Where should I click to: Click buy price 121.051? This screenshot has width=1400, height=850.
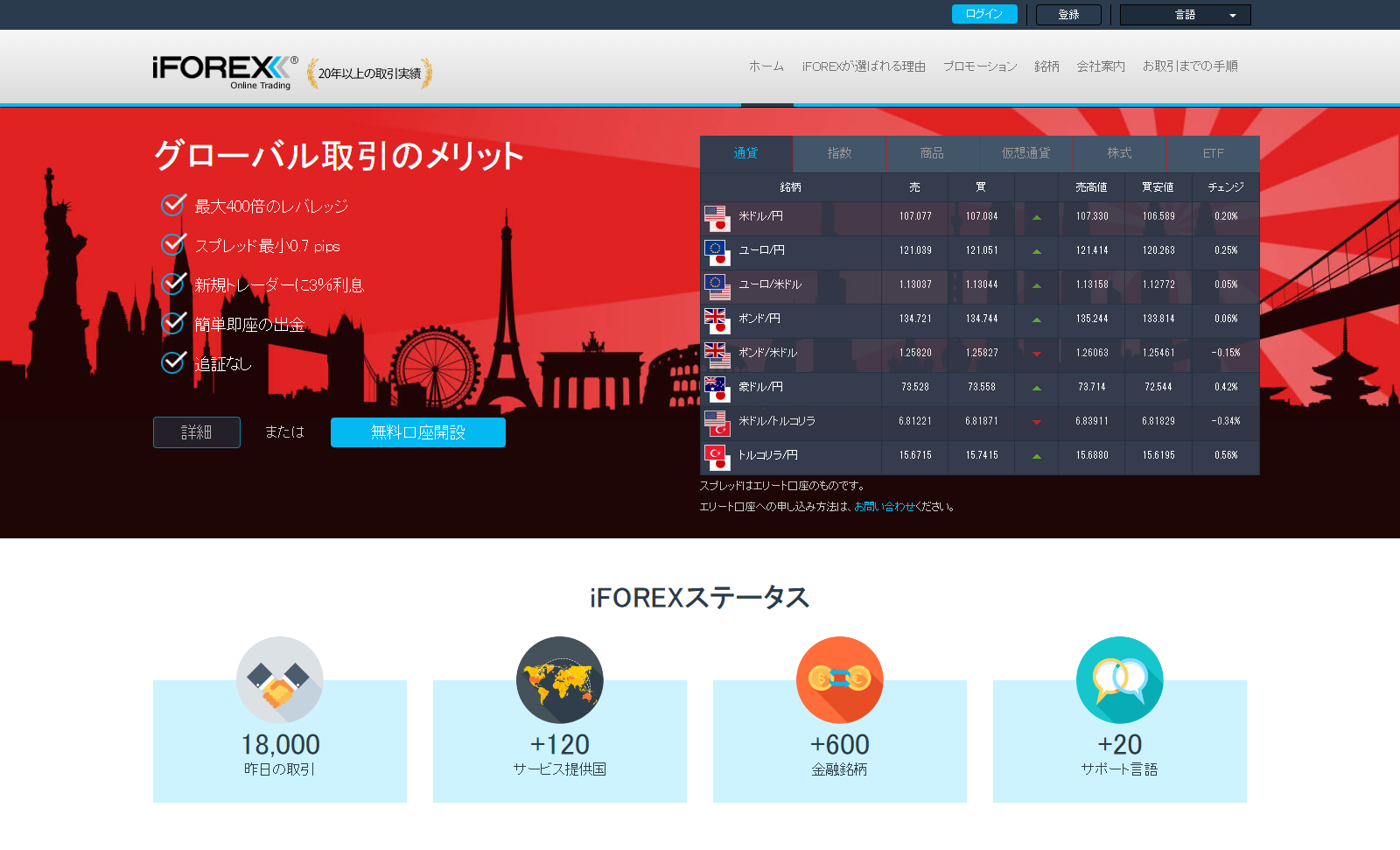[982, 250]
